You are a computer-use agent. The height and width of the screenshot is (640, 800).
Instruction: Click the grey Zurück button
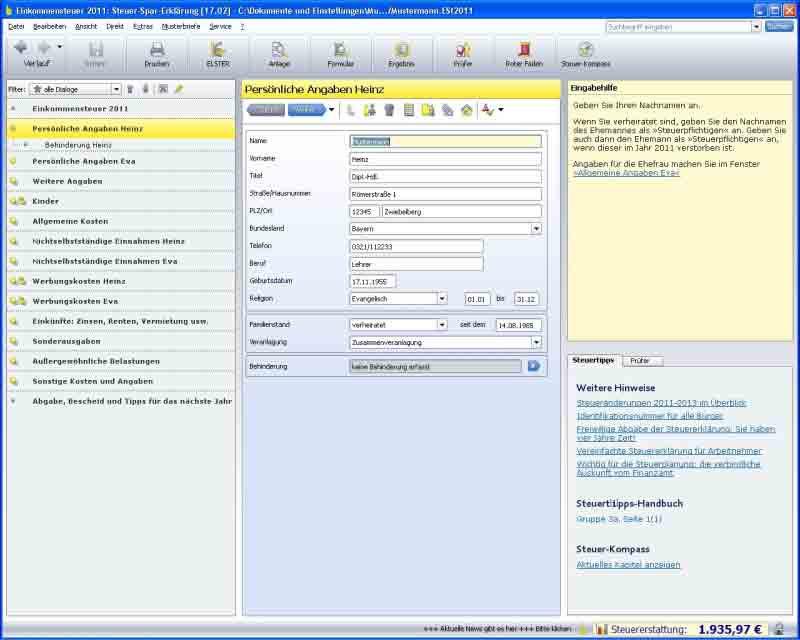click(266, 110)
